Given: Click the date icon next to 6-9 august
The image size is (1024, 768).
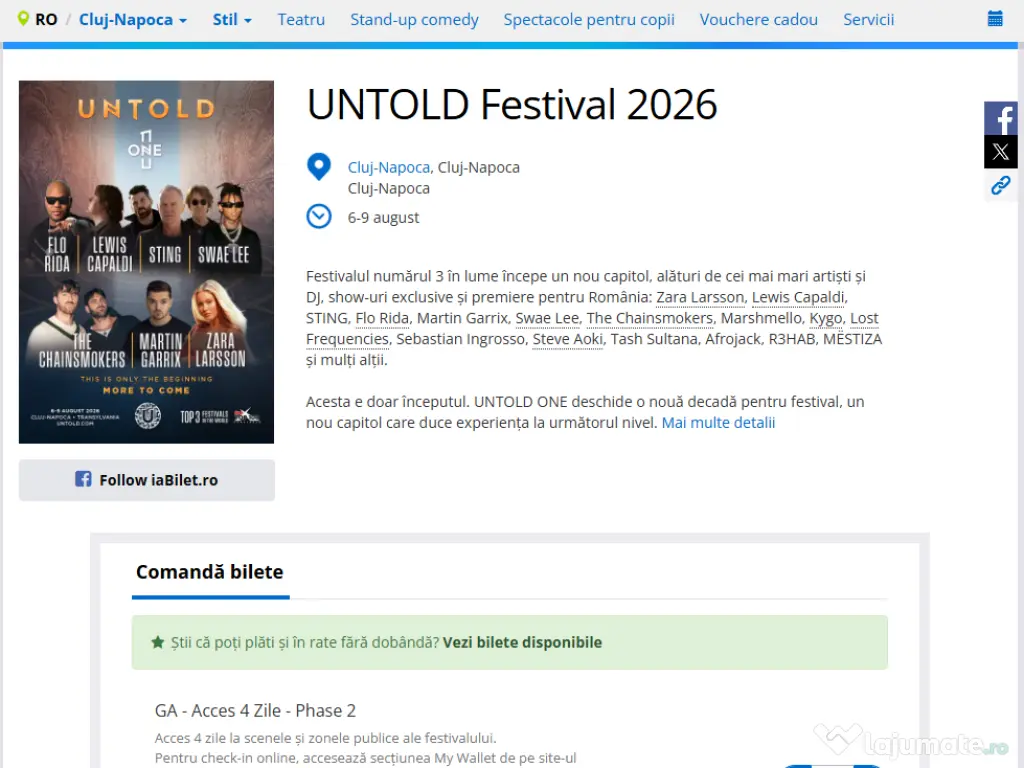Looking at the screenshot, I should click(318, 216).
